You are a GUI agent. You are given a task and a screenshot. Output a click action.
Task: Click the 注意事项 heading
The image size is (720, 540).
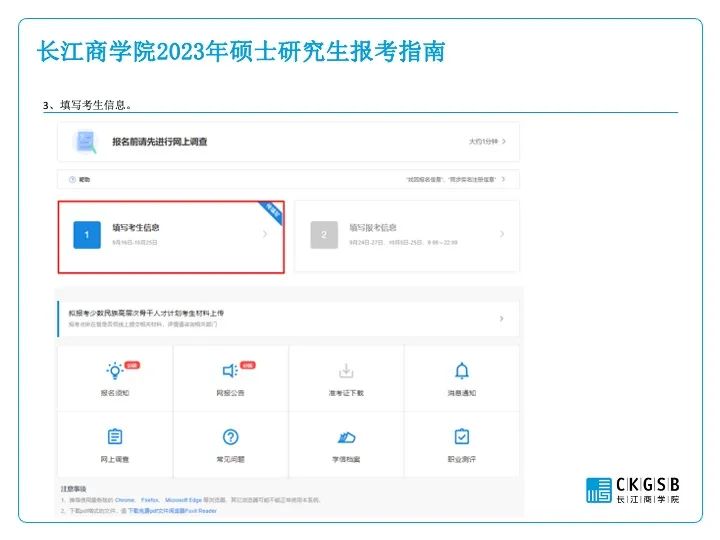[x=73, y=489]
